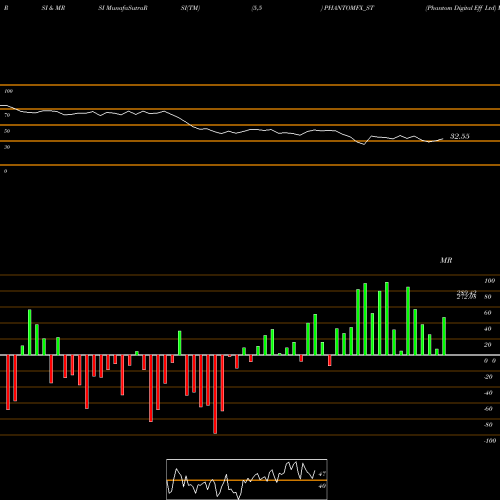Click the 'MR' label above bar chart
Screen dimensions: 500x500
click(x=446, y=260)
